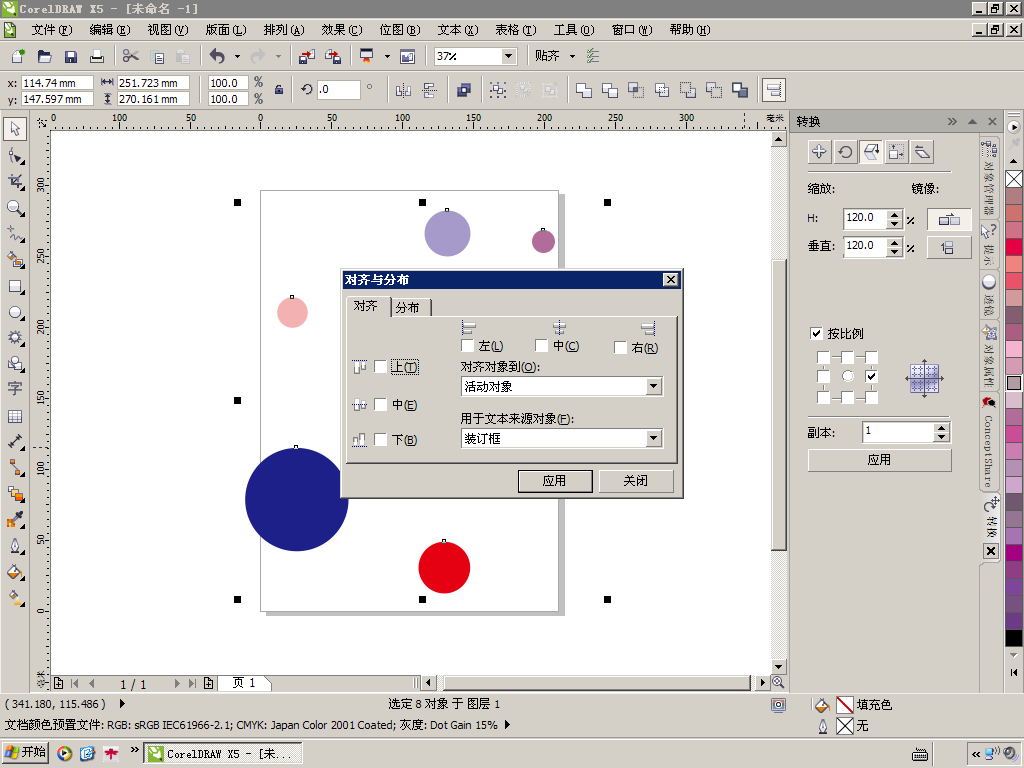Image resolution: width=1024 pixels, height=768 pixels.
Task: Toggle the checked right-middle anchor checkbox
Action: [872, 376]
